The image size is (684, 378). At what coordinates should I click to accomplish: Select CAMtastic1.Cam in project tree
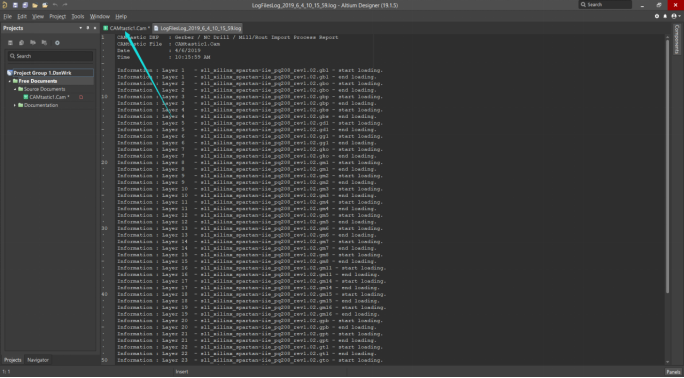50,97
